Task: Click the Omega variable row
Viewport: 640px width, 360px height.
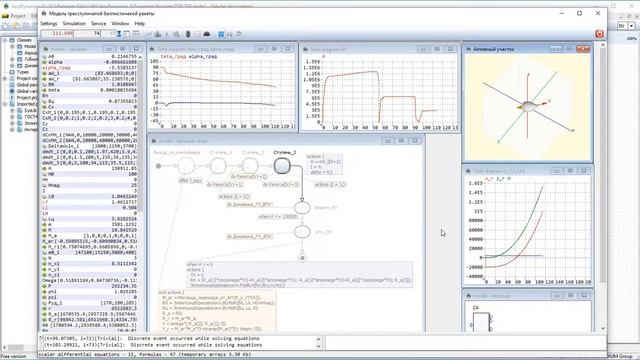Action: point(90,281)
